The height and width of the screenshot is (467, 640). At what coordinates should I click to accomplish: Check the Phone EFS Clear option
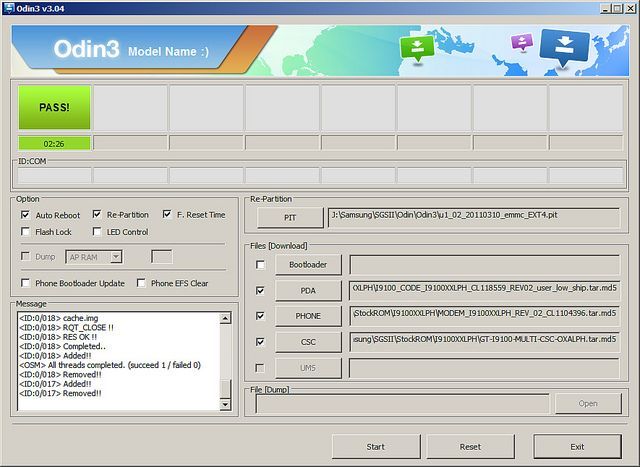pos(141,282)
